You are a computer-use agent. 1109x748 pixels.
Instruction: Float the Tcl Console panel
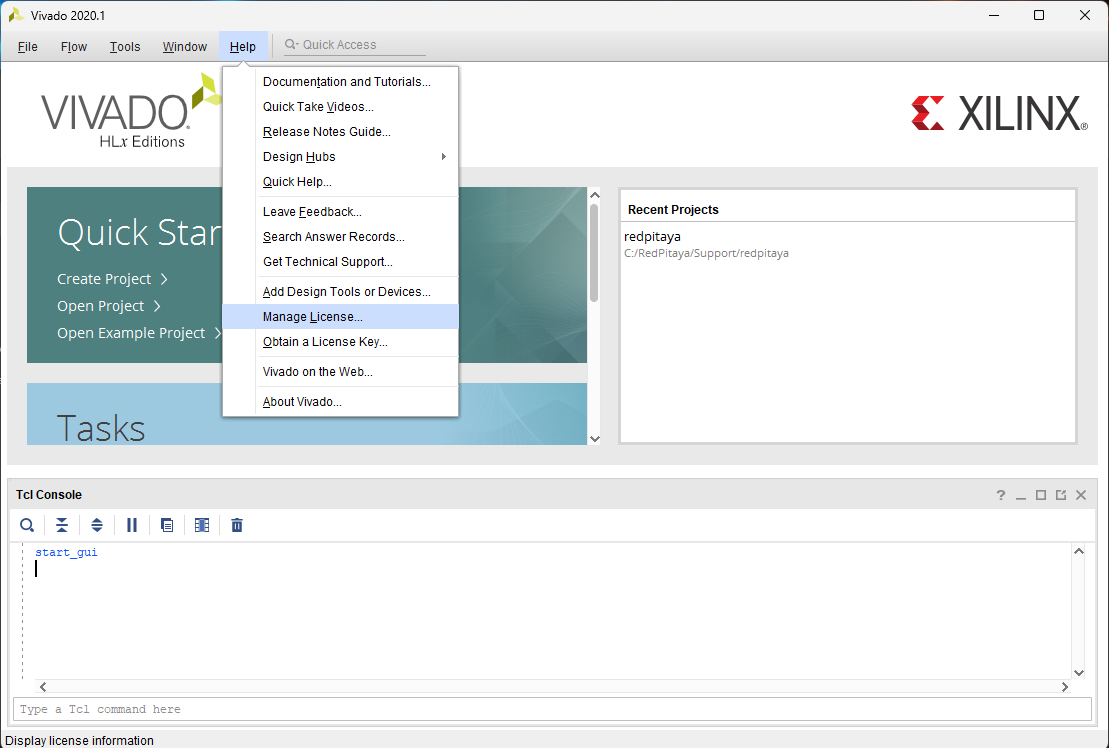[x=1061, y=495]
